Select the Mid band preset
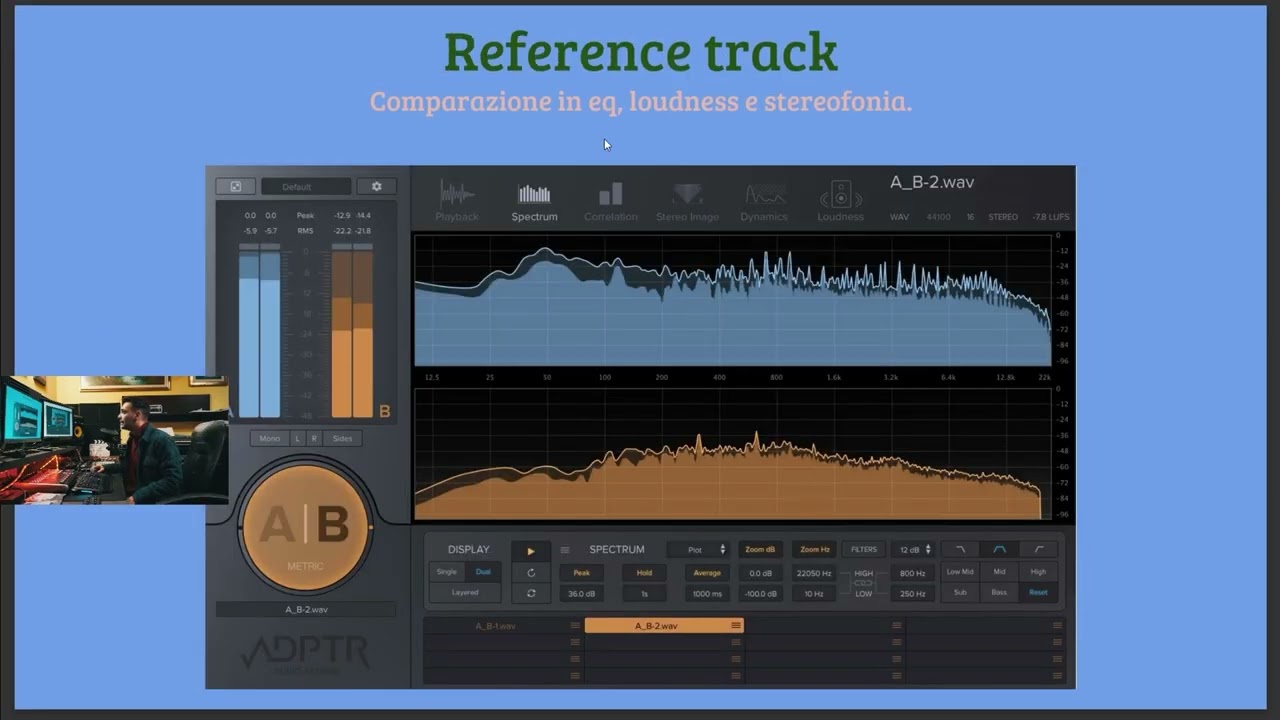Image resolution: width=1280 pixels, height=720 pixels. pos(999,572)
